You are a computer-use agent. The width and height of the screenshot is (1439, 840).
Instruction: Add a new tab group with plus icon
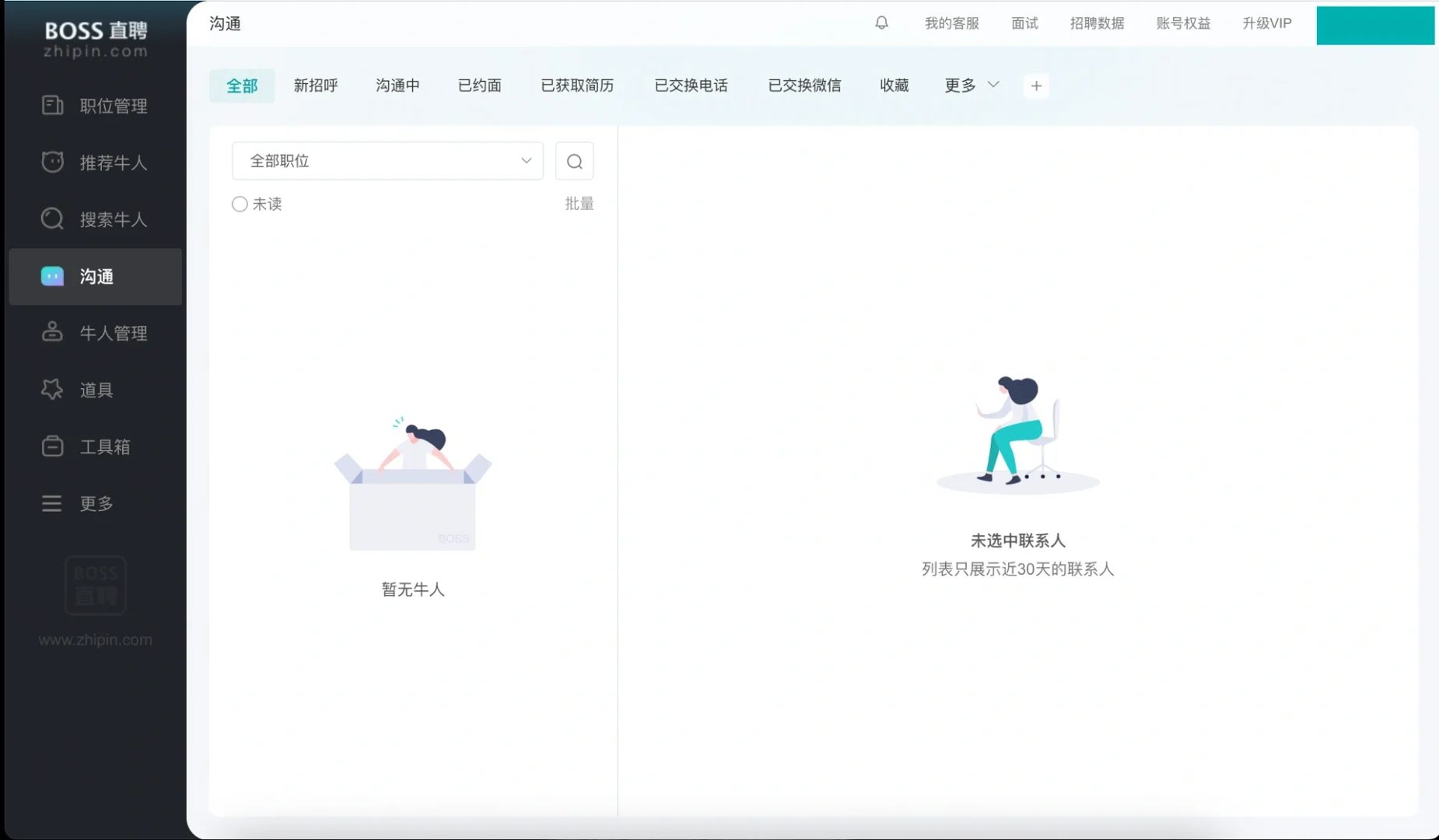[1036, 86]
